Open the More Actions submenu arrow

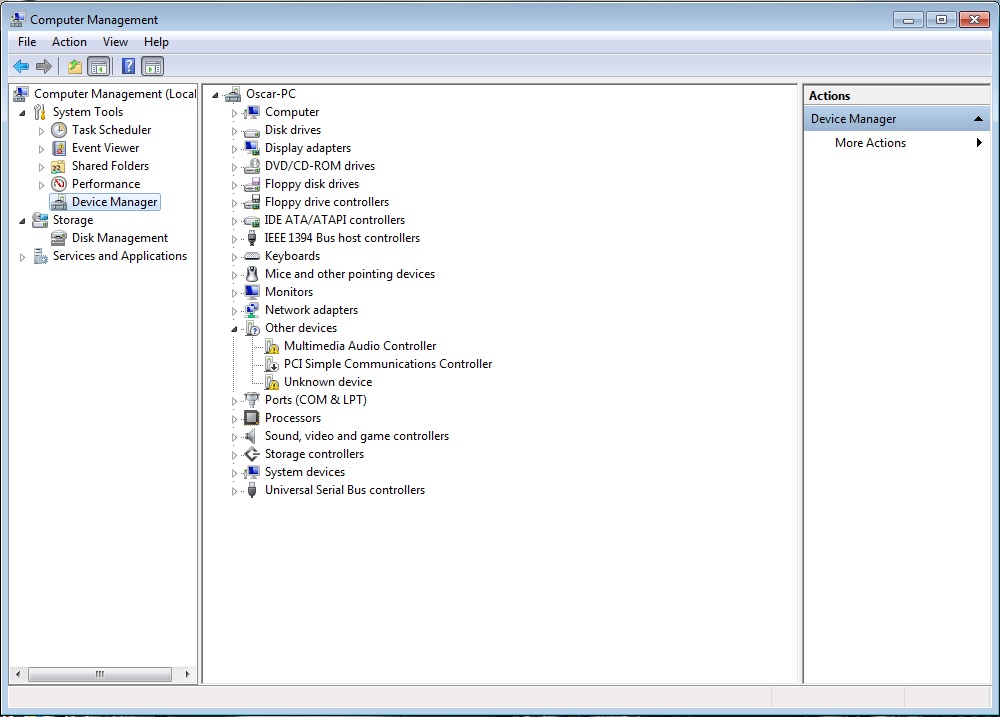979,143
